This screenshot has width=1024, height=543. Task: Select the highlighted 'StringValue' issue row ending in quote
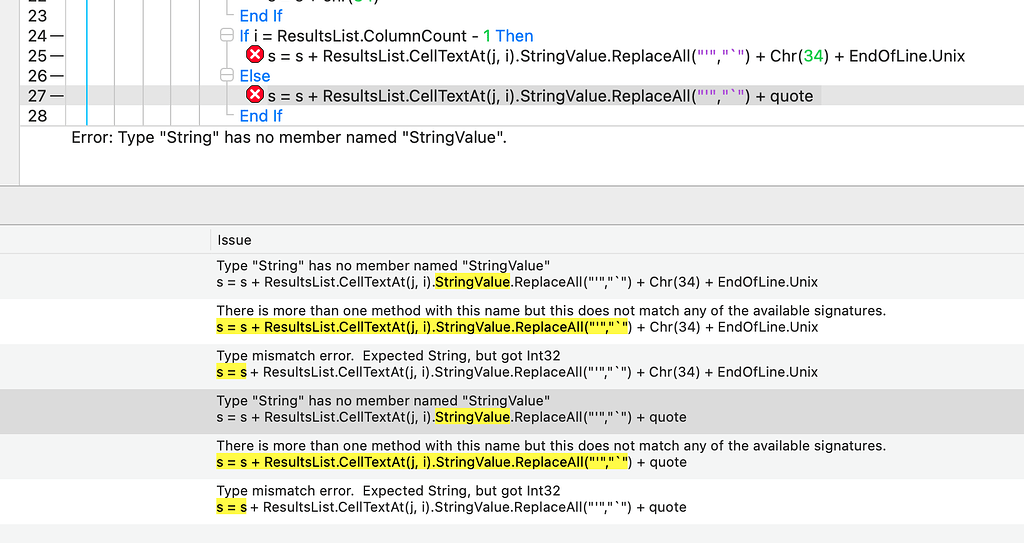coord(512,412)
